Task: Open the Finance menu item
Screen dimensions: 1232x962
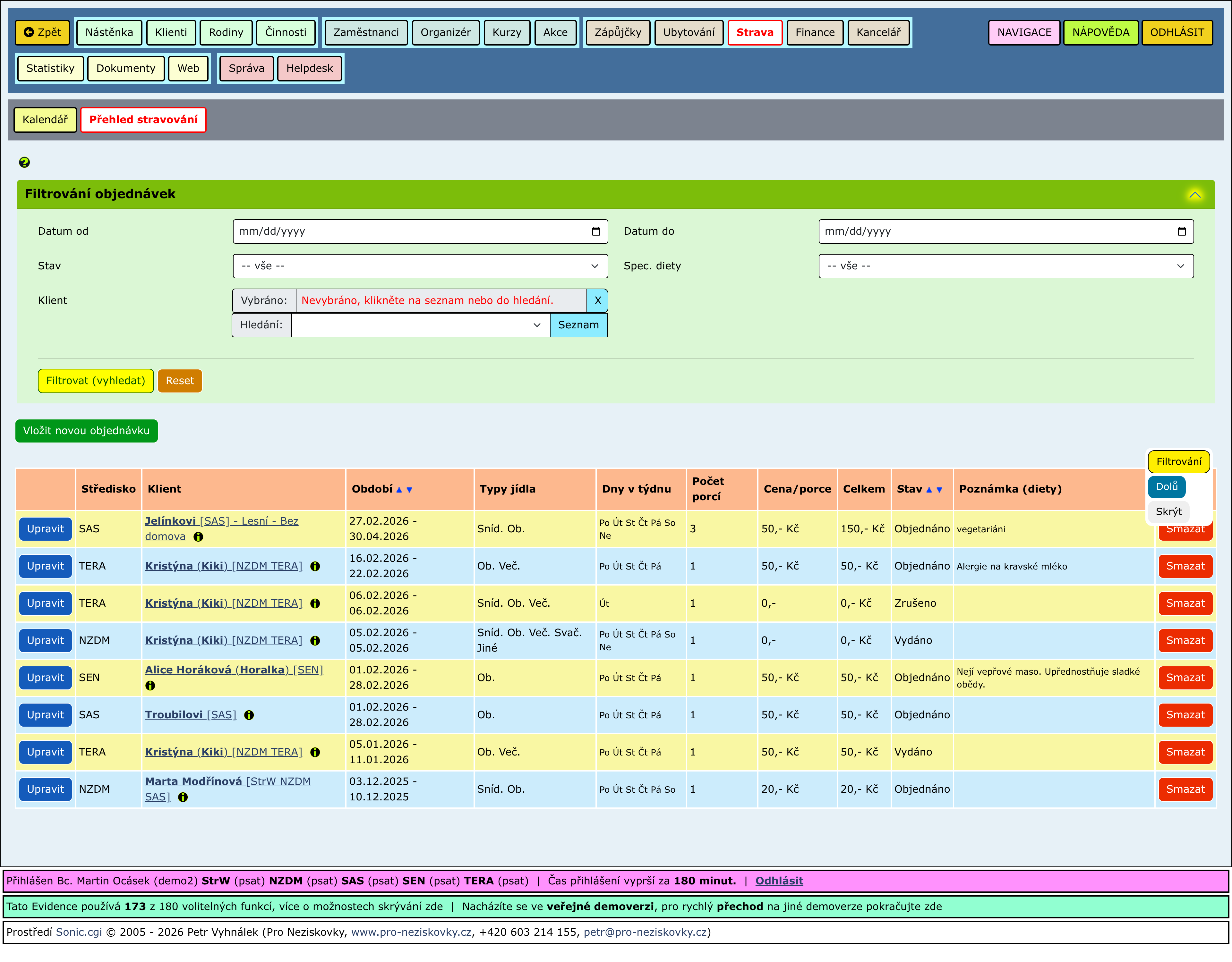Action: tap(815, 32)
